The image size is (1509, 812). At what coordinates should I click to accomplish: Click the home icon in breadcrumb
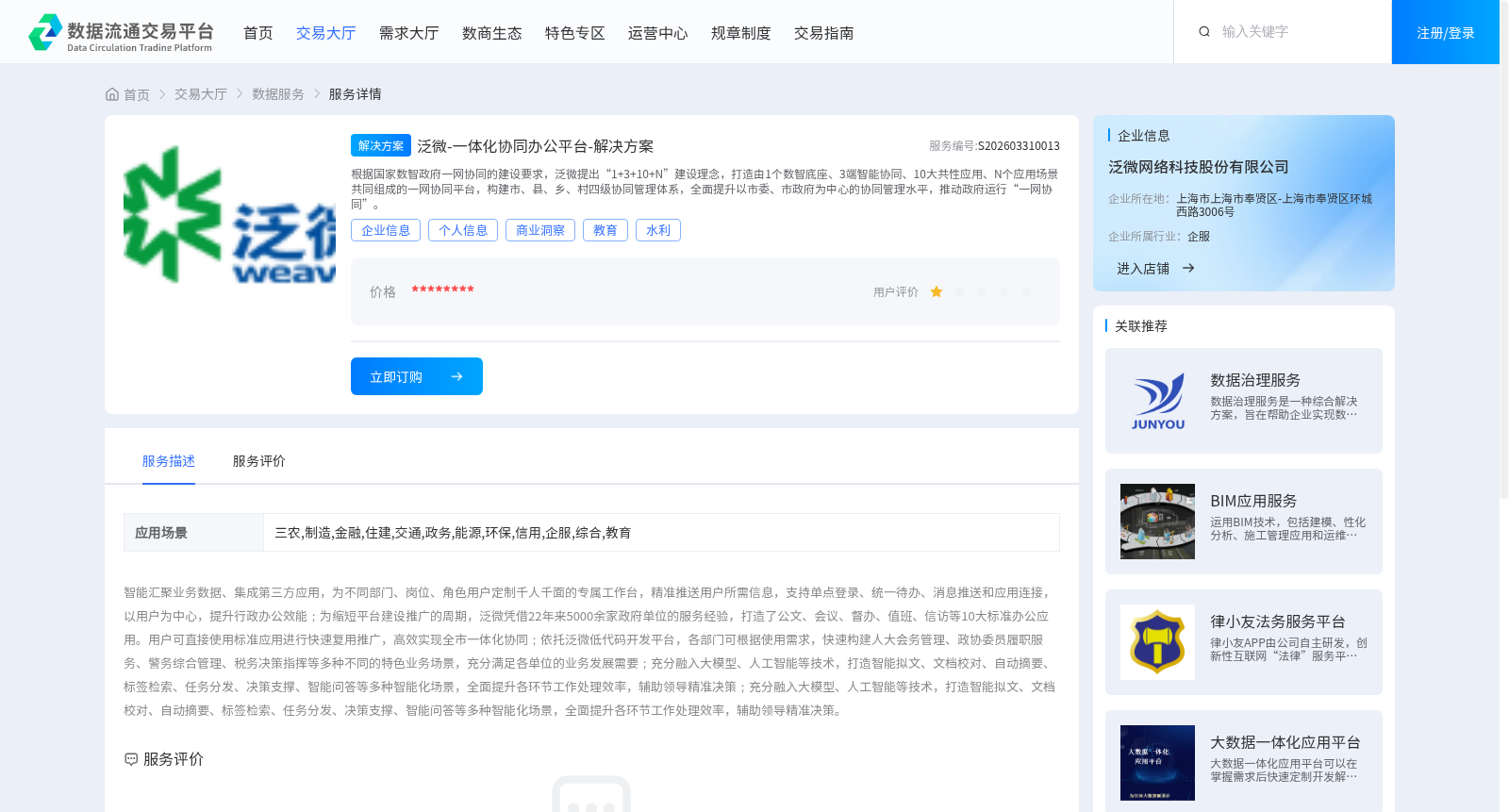click(112, 94)
